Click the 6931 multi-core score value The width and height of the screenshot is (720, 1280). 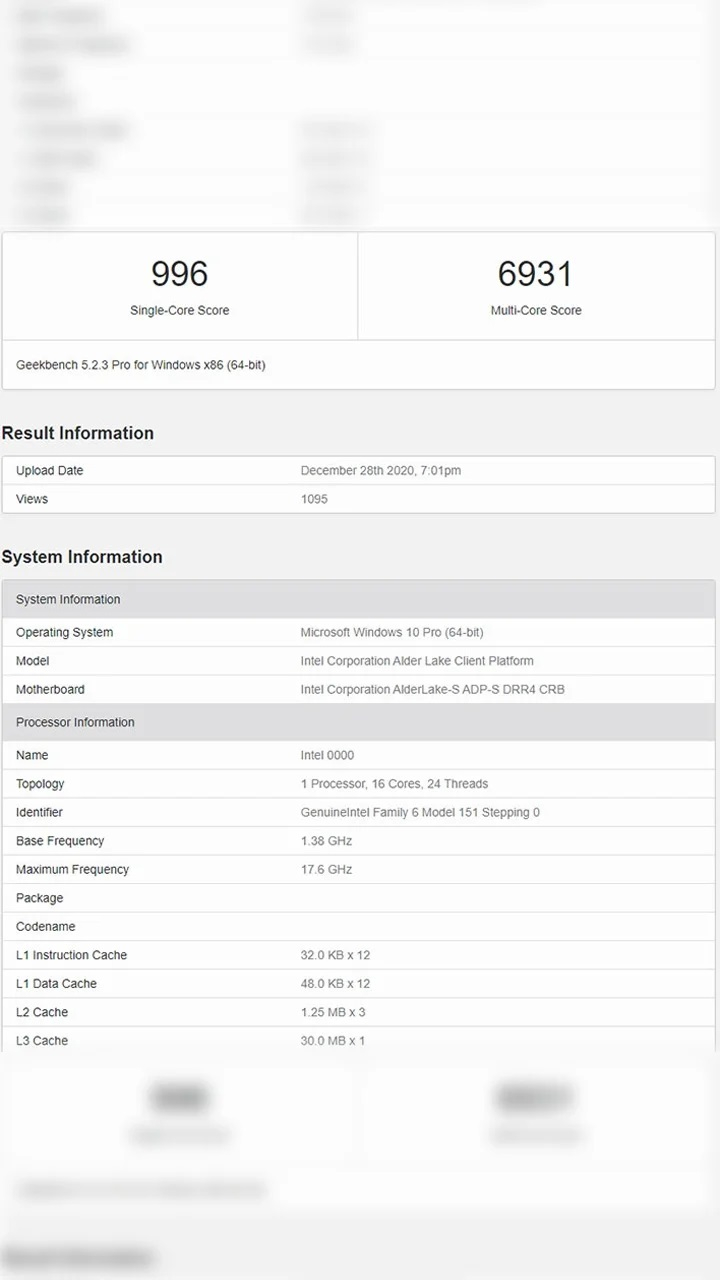click(x=536, y=274)
